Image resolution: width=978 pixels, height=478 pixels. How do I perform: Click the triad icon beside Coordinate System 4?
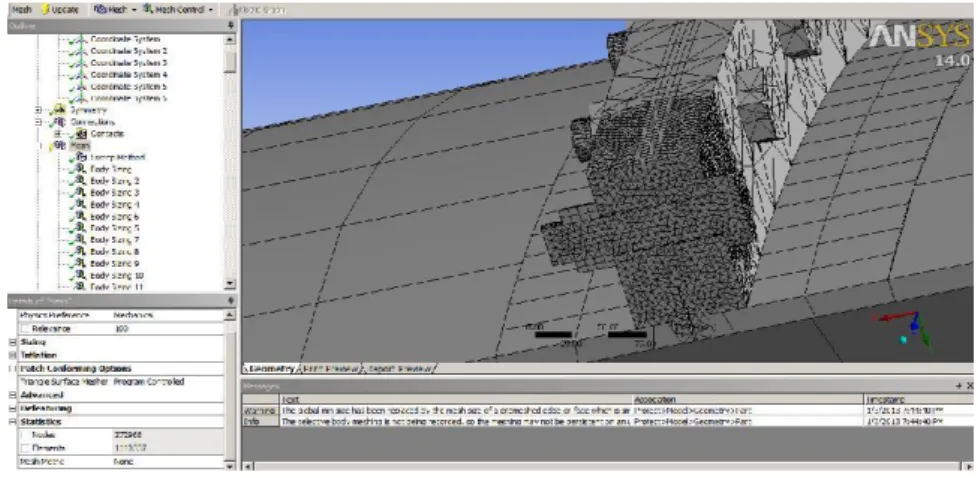click(81, 75)
